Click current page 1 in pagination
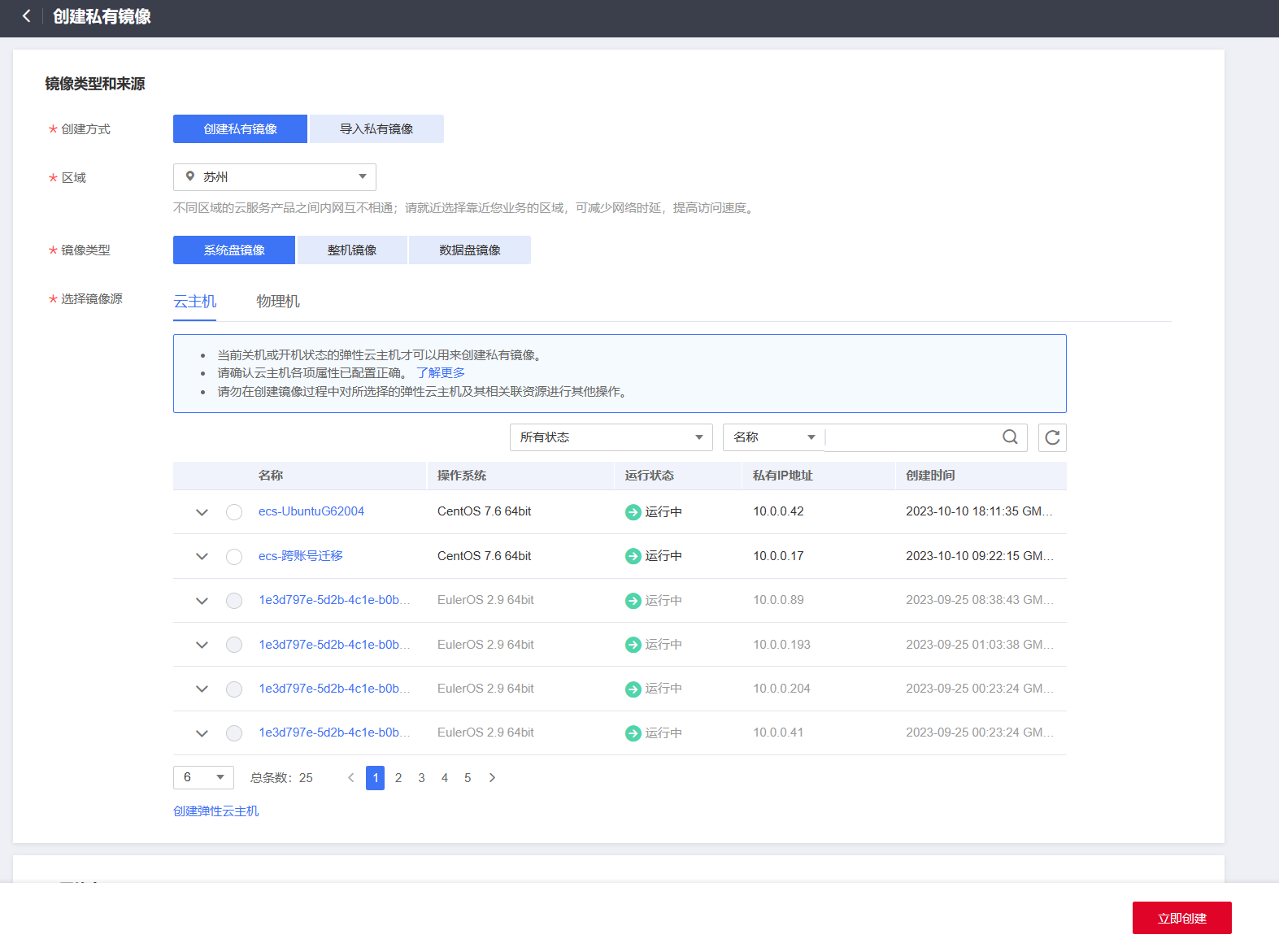The image size is (1279, 952). (x=375, y=778)
